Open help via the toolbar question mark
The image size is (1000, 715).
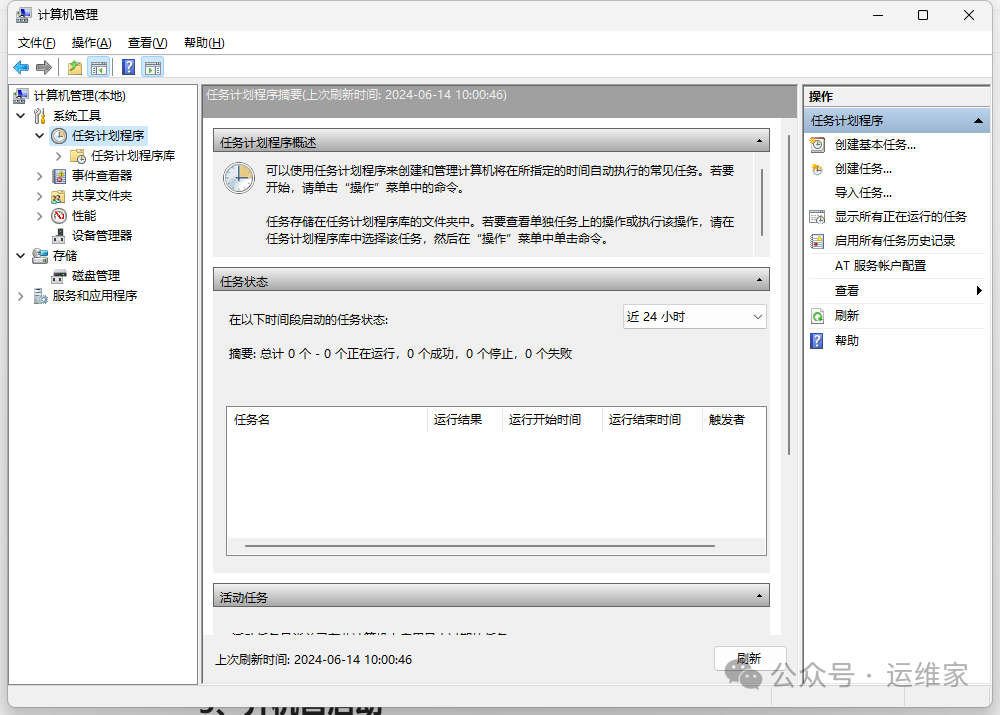(x=128, y=68)
